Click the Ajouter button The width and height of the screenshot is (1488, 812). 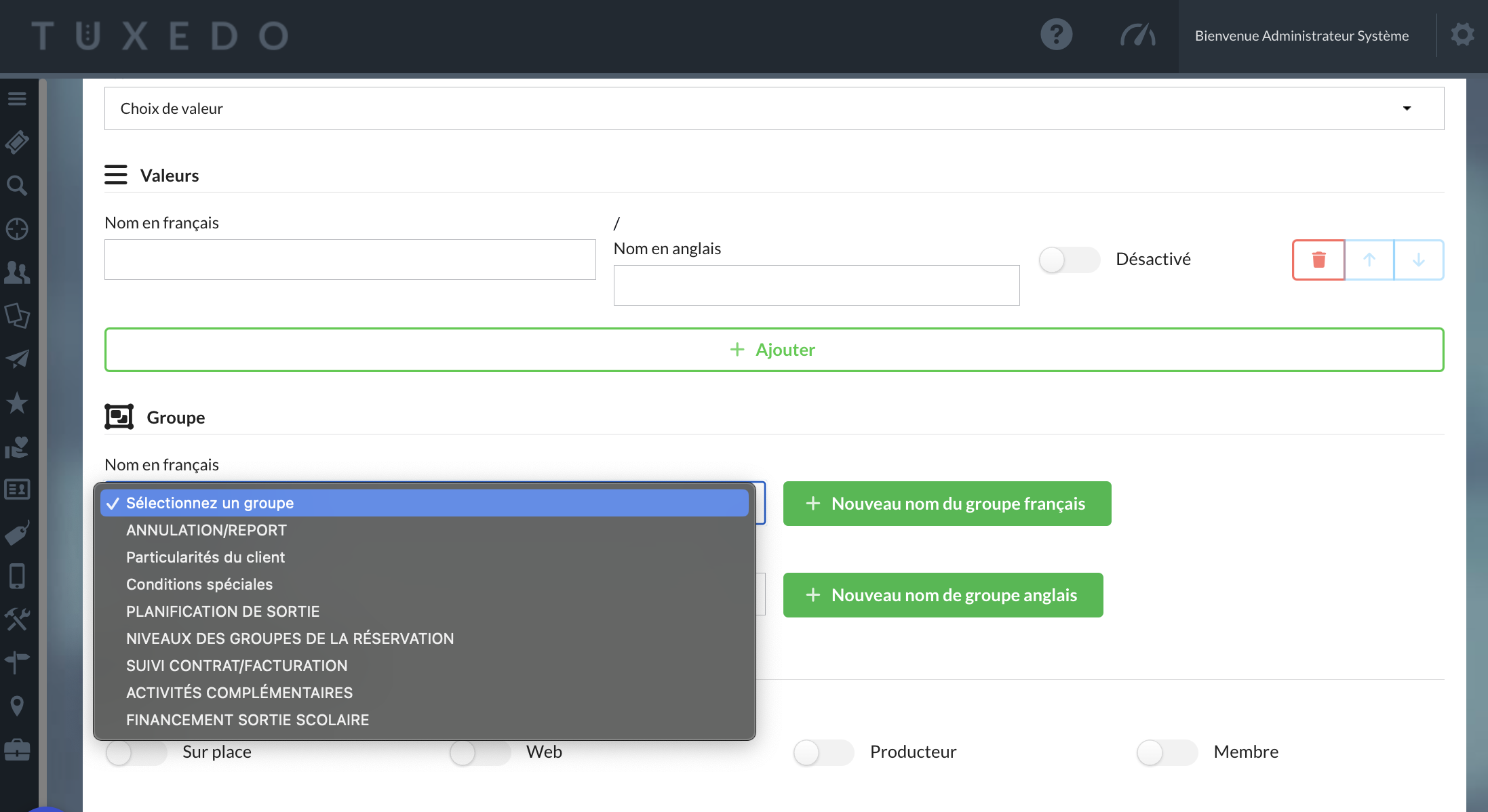(773, 350)
